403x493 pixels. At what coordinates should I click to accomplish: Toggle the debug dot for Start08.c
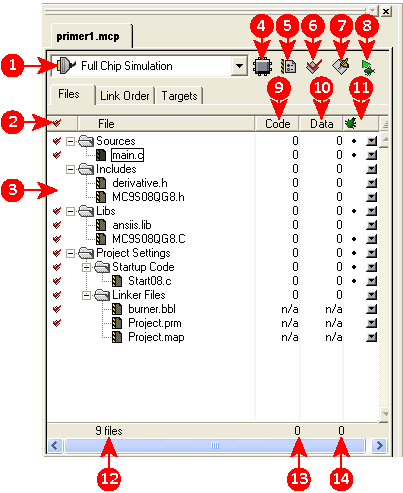[354, 281]
